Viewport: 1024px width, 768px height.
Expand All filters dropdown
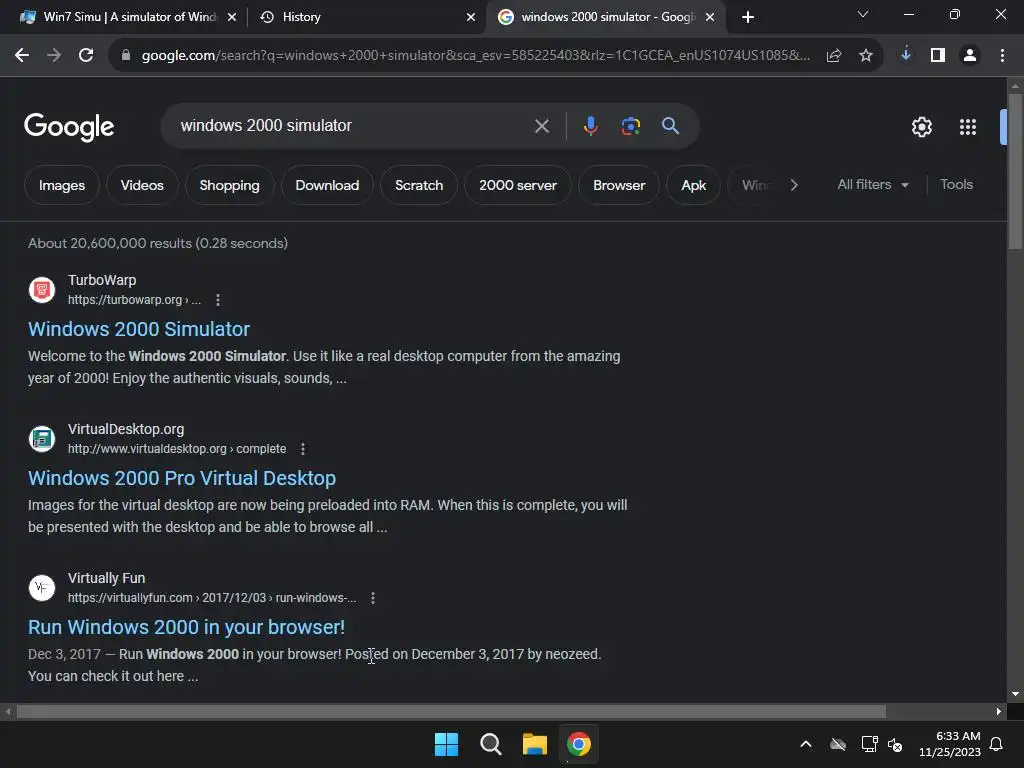pyautogui.click(x=872, y=185)
